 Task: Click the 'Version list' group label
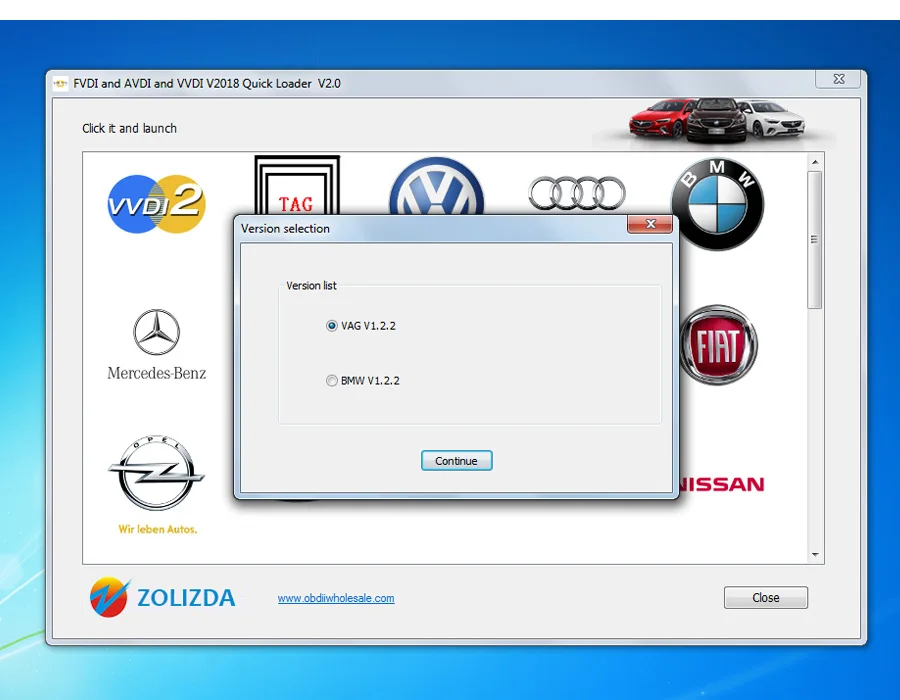[311, 286]
